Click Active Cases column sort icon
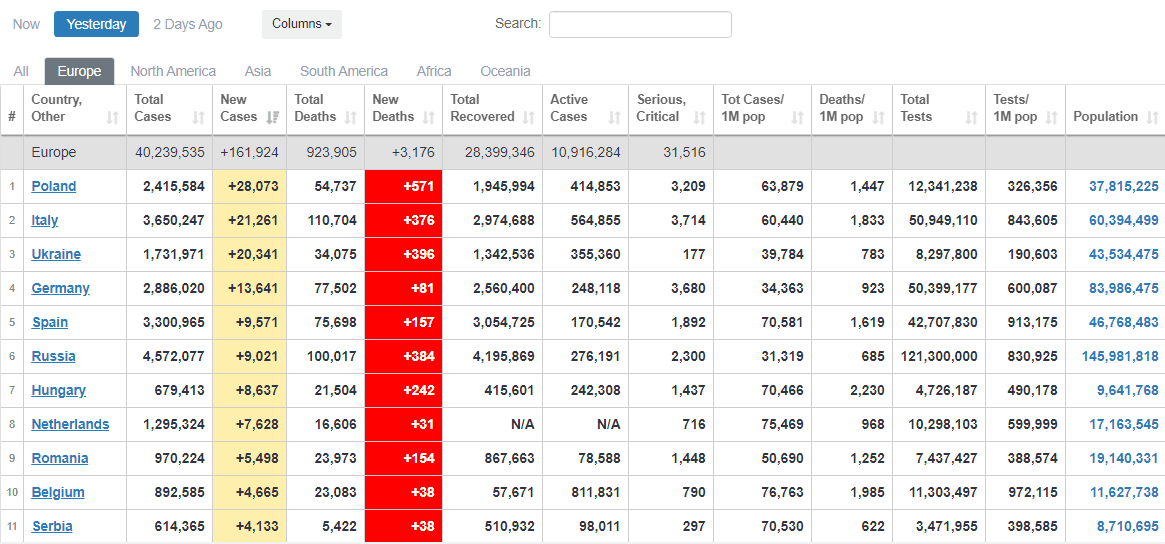The height and width of the screenshot is (544, 1165). pos(616,117)
